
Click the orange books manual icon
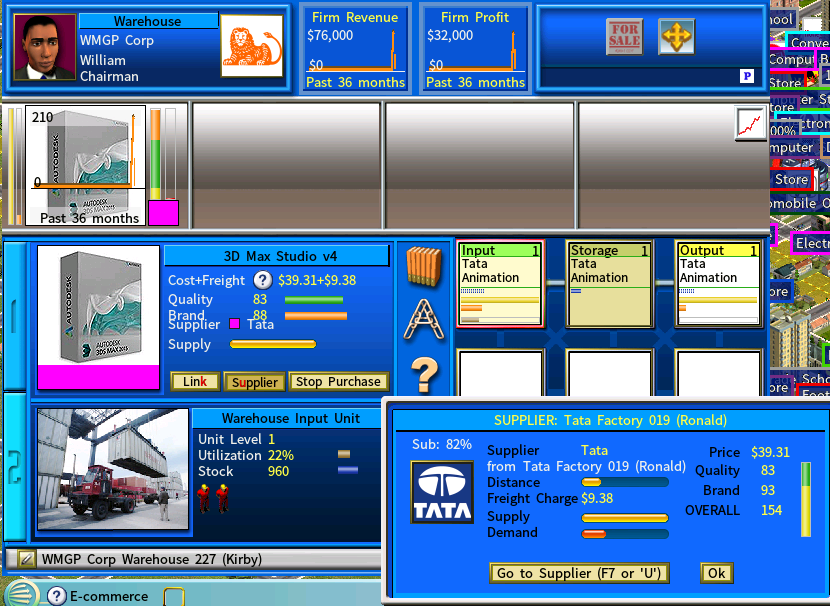point(423,267)
